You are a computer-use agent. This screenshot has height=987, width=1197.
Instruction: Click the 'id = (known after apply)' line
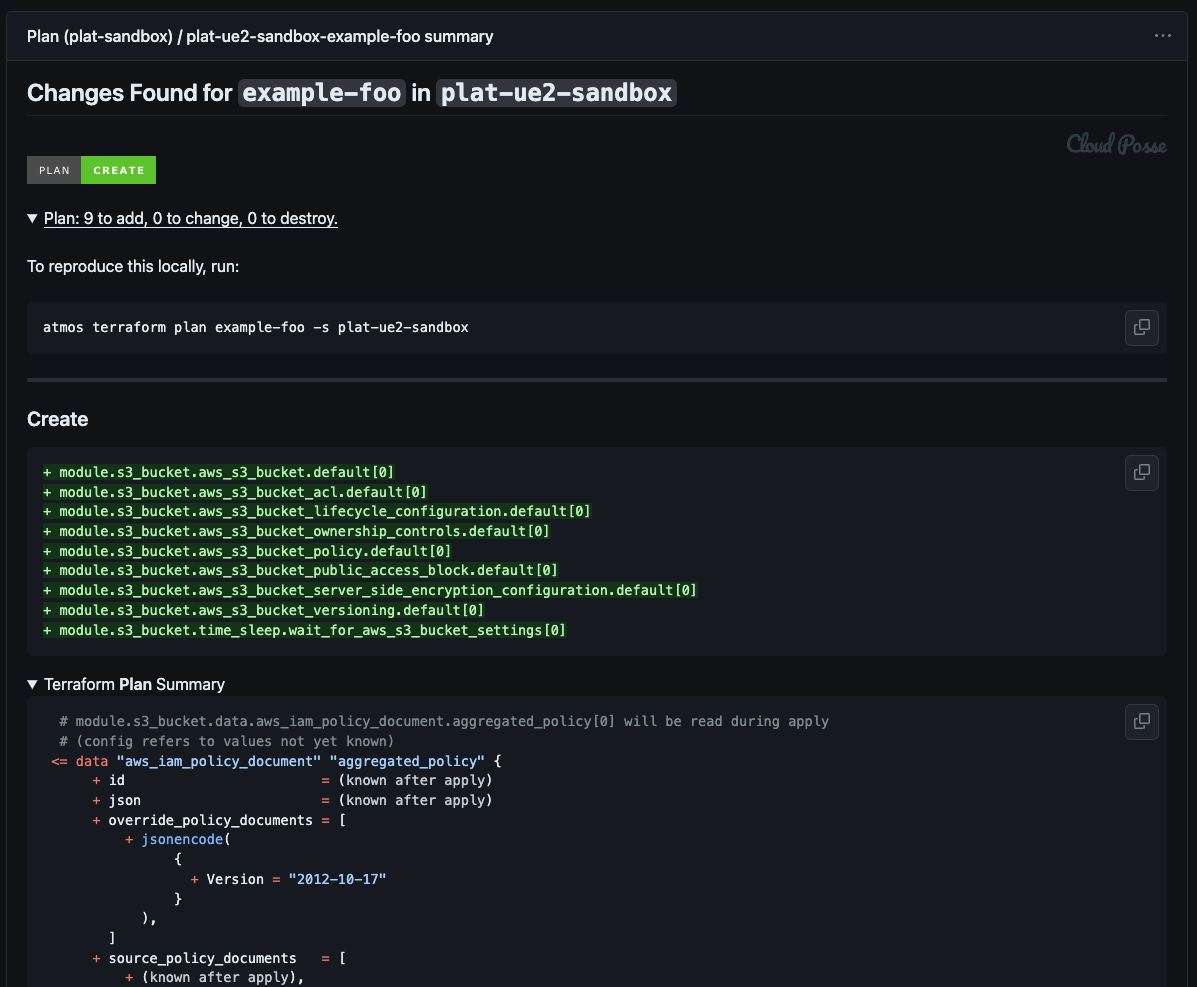point(292,780)
